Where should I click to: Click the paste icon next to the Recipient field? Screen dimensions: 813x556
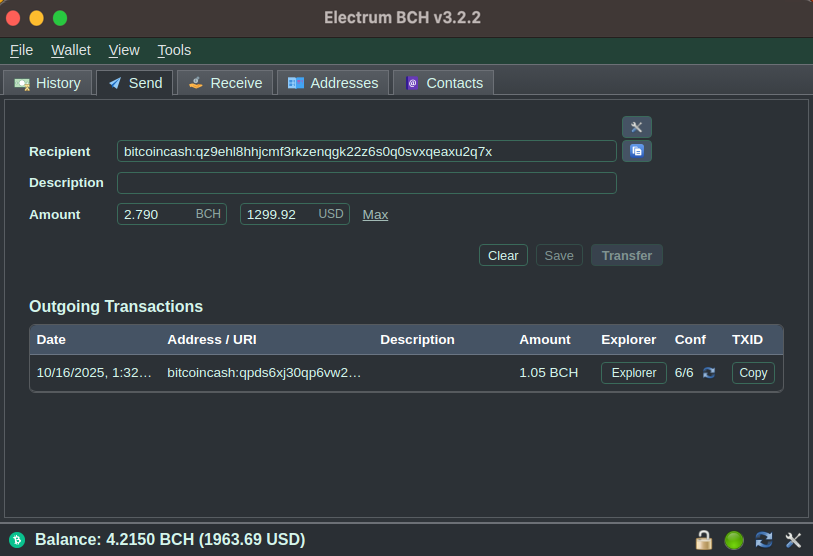(x=637, y=152)
